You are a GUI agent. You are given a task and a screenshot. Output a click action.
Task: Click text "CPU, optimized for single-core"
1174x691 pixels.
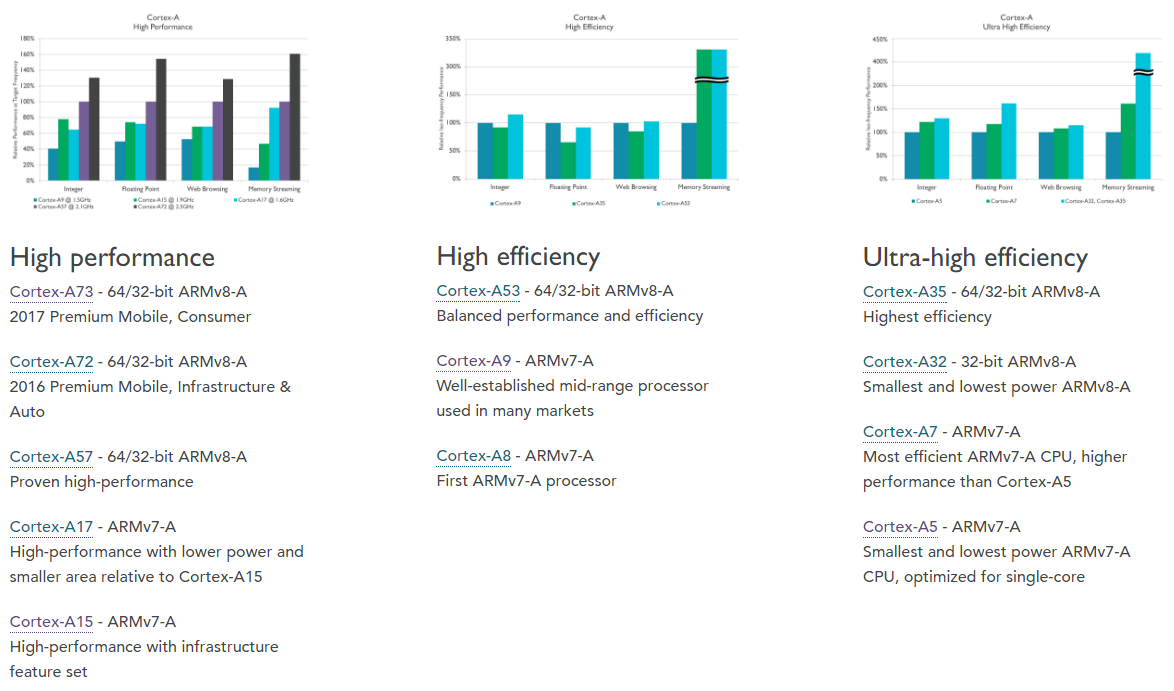pyautogui.click(x=973, y=577)
